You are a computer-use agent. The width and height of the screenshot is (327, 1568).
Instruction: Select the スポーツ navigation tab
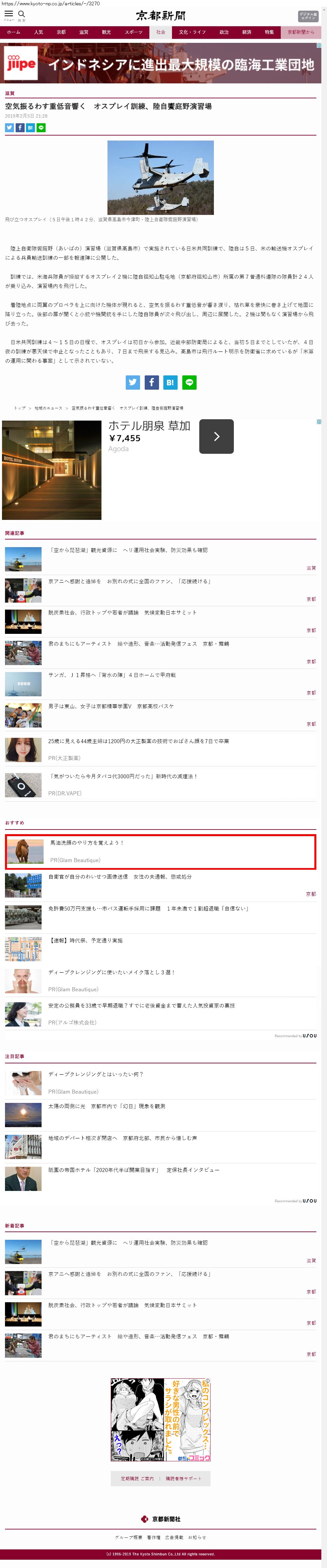134,32
